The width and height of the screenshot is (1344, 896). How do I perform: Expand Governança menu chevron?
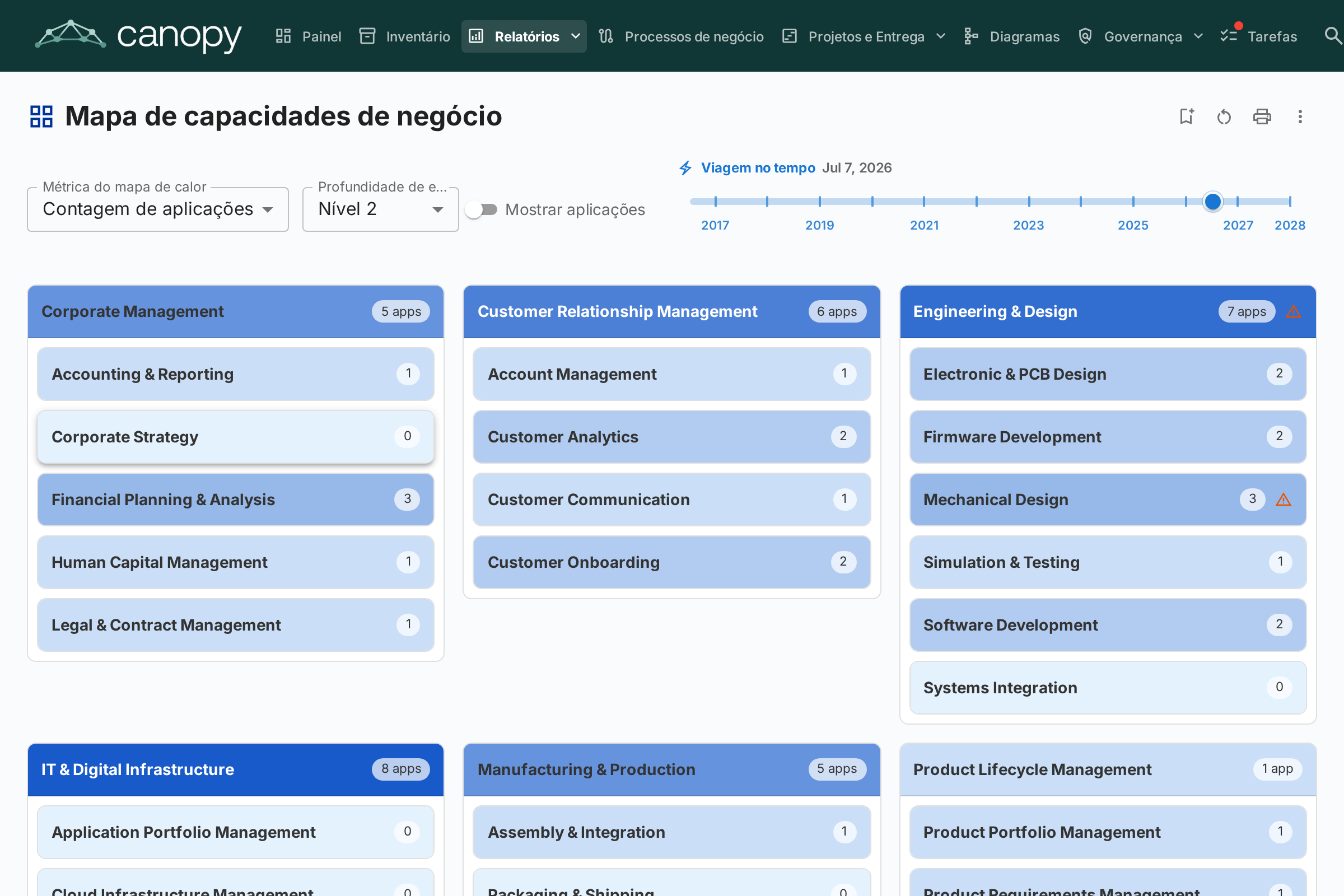tap(1198, 36)
